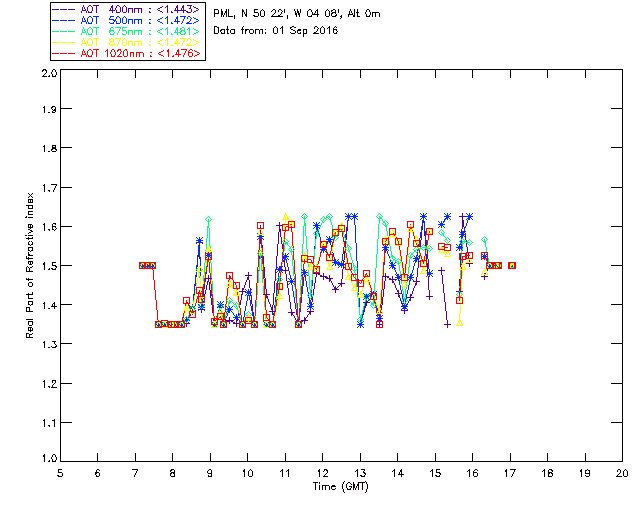Click the x-axis hour label 9
Viewport: 640px width, 512px height.
(x=210, y=473)
